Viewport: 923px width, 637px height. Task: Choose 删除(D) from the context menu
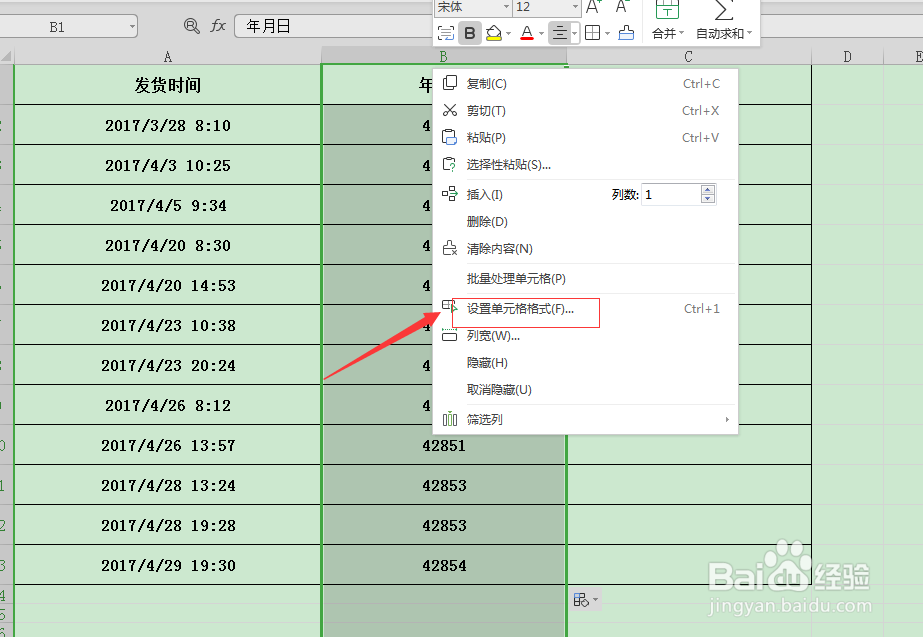point(585,222)
